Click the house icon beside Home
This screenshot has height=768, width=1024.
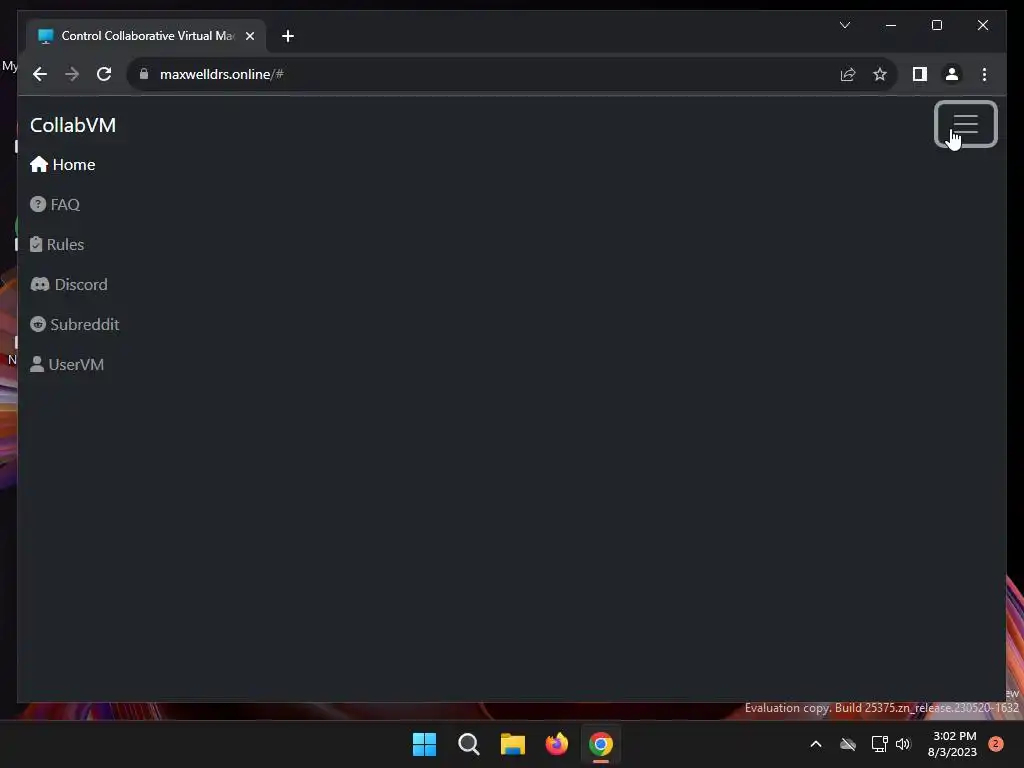click(39, 164)
